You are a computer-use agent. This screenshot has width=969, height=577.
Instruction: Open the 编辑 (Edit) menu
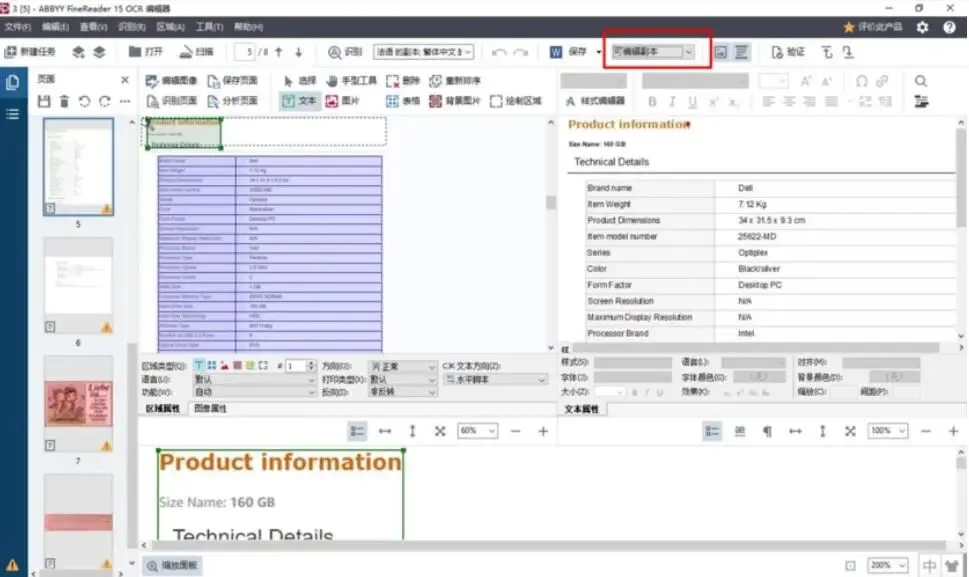tap(55, 27)
